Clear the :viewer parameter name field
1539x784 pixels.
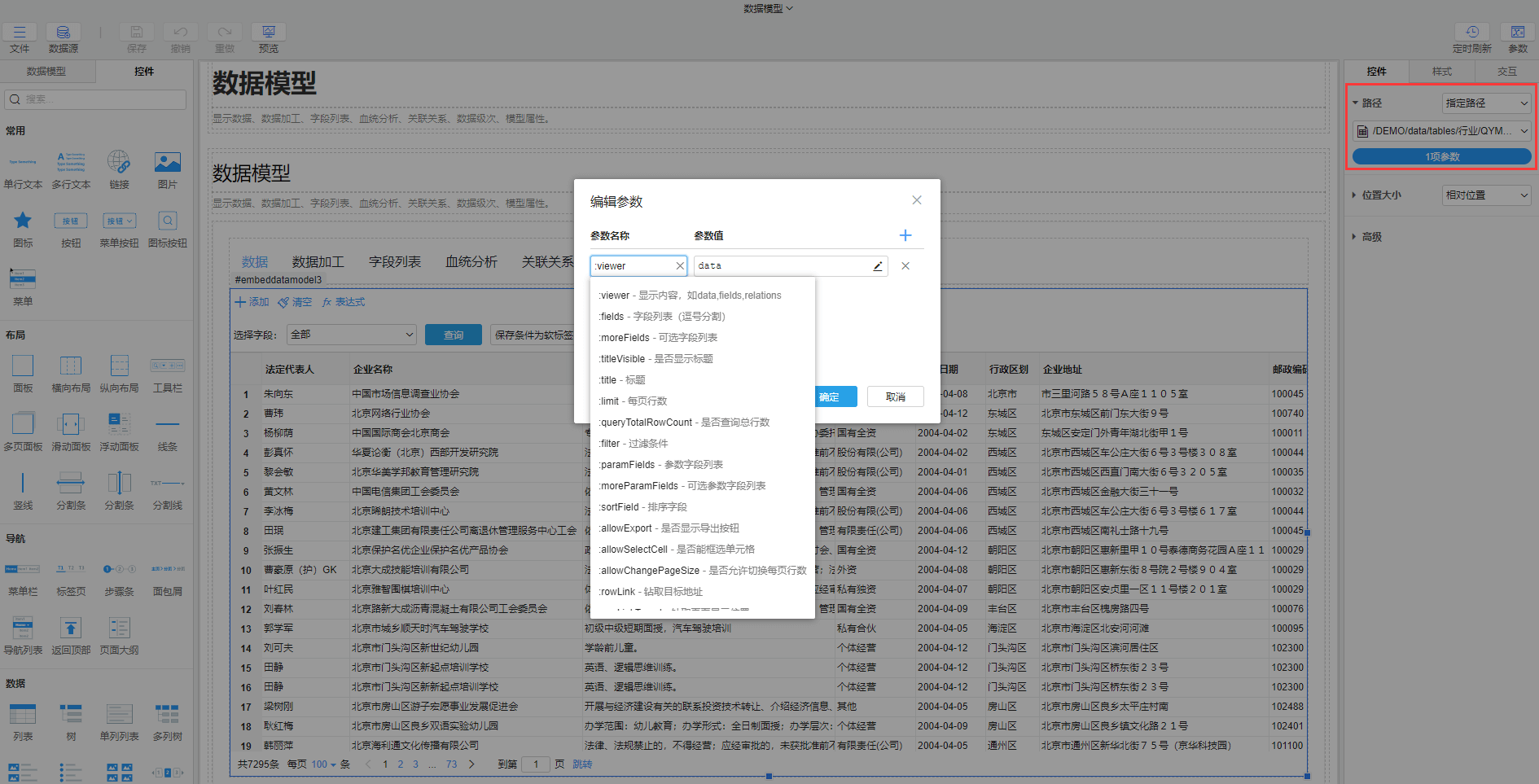(x=680, y=266)
